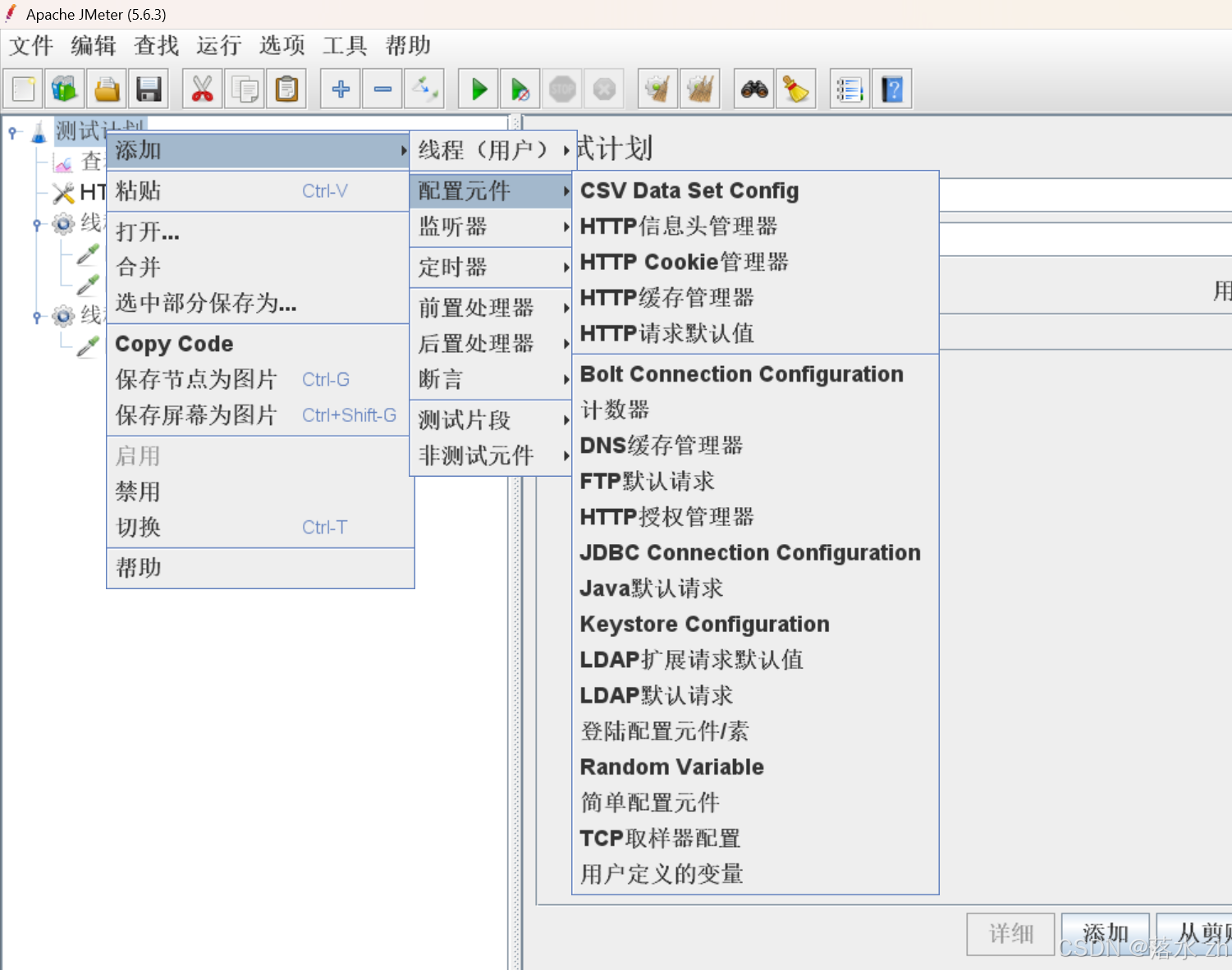Screen dimensions: 1232x970
Task: Open the 工具 menu
Action: (x=345, y=45)
